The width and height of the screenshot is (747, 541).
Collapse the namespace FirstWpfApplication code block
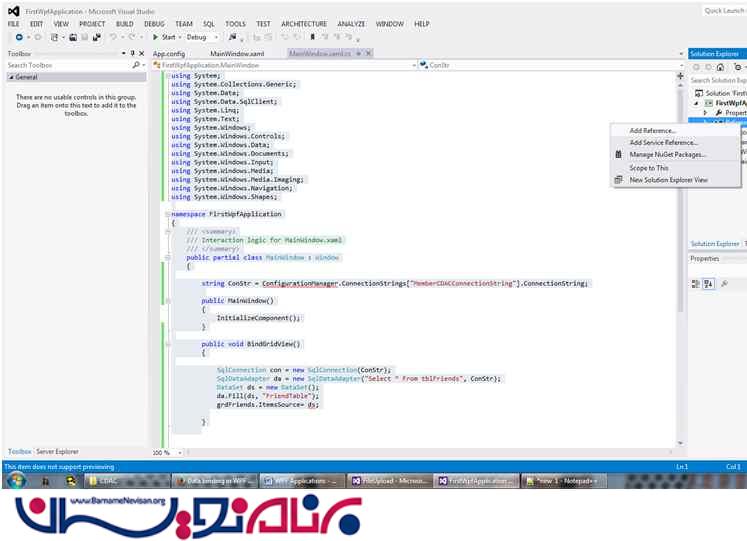(168, 214)
